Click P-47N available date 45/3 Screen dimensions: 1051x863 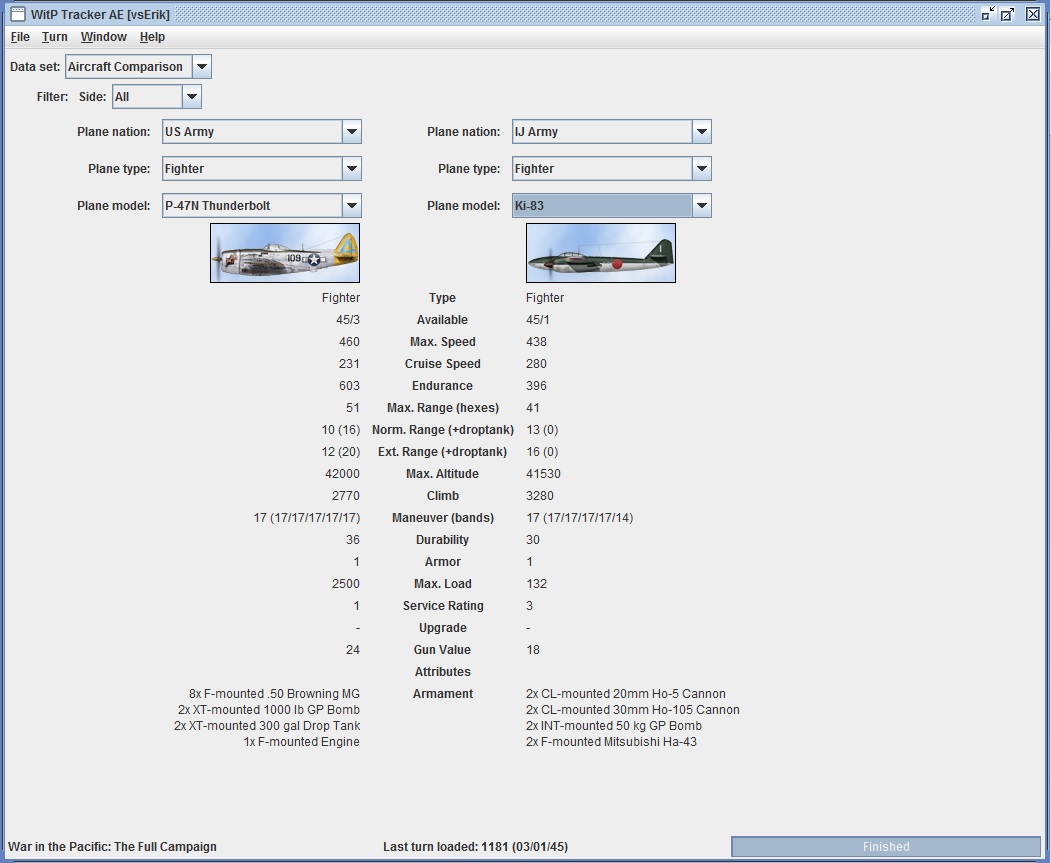(348, 320)
